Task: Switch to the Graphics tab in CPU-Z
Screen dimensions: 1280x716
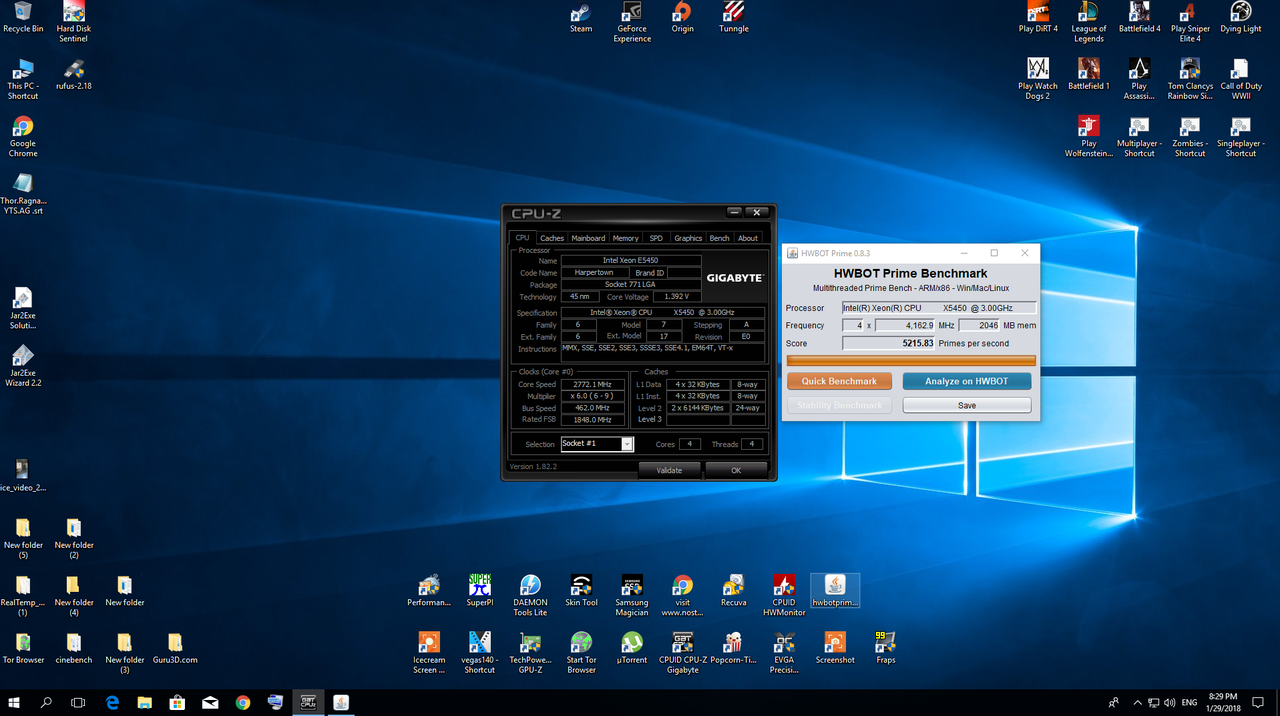Action: [x=688, y=238]
